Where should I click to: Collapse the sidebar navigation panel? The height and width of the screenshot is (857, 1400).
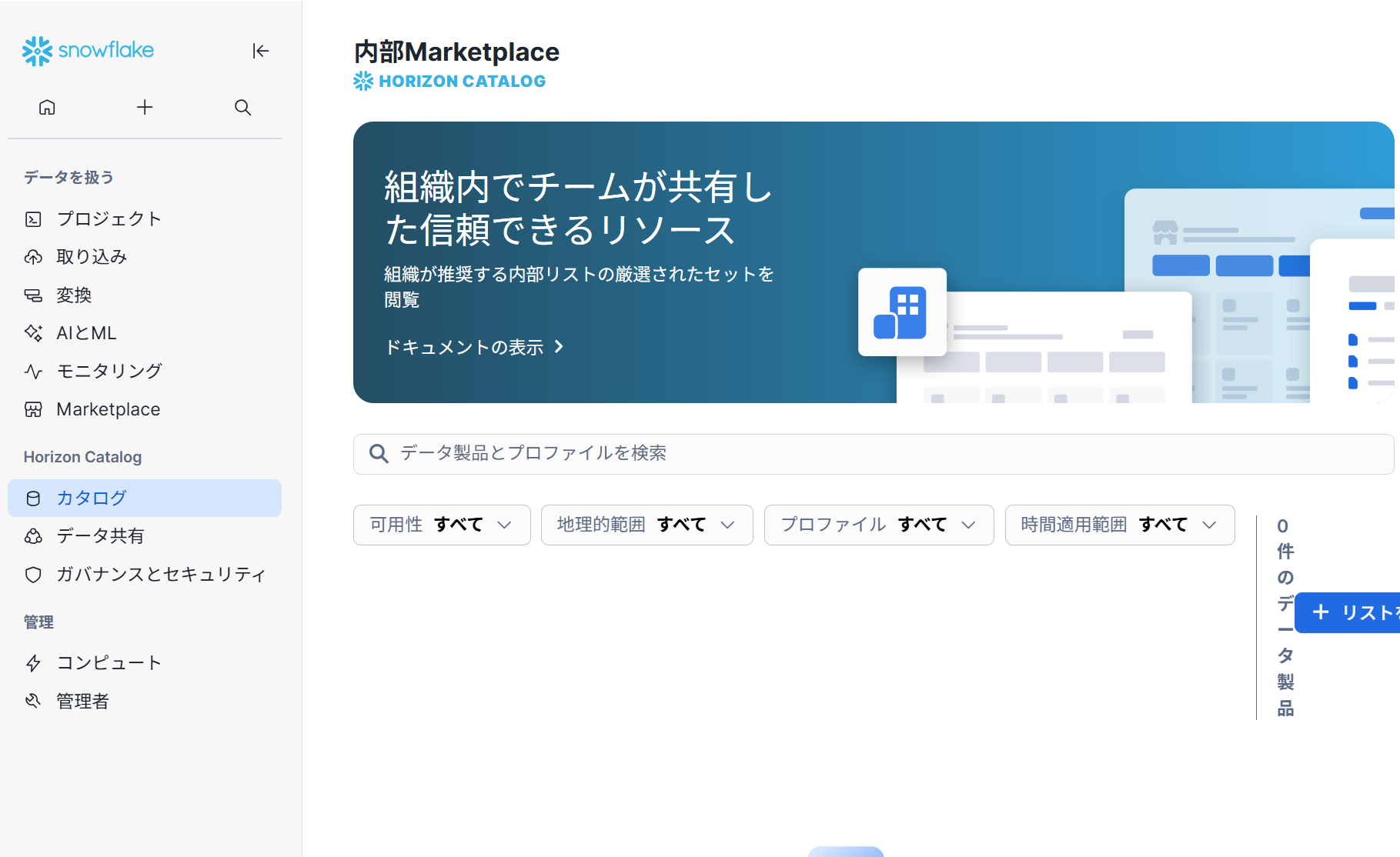coord(261,51)
